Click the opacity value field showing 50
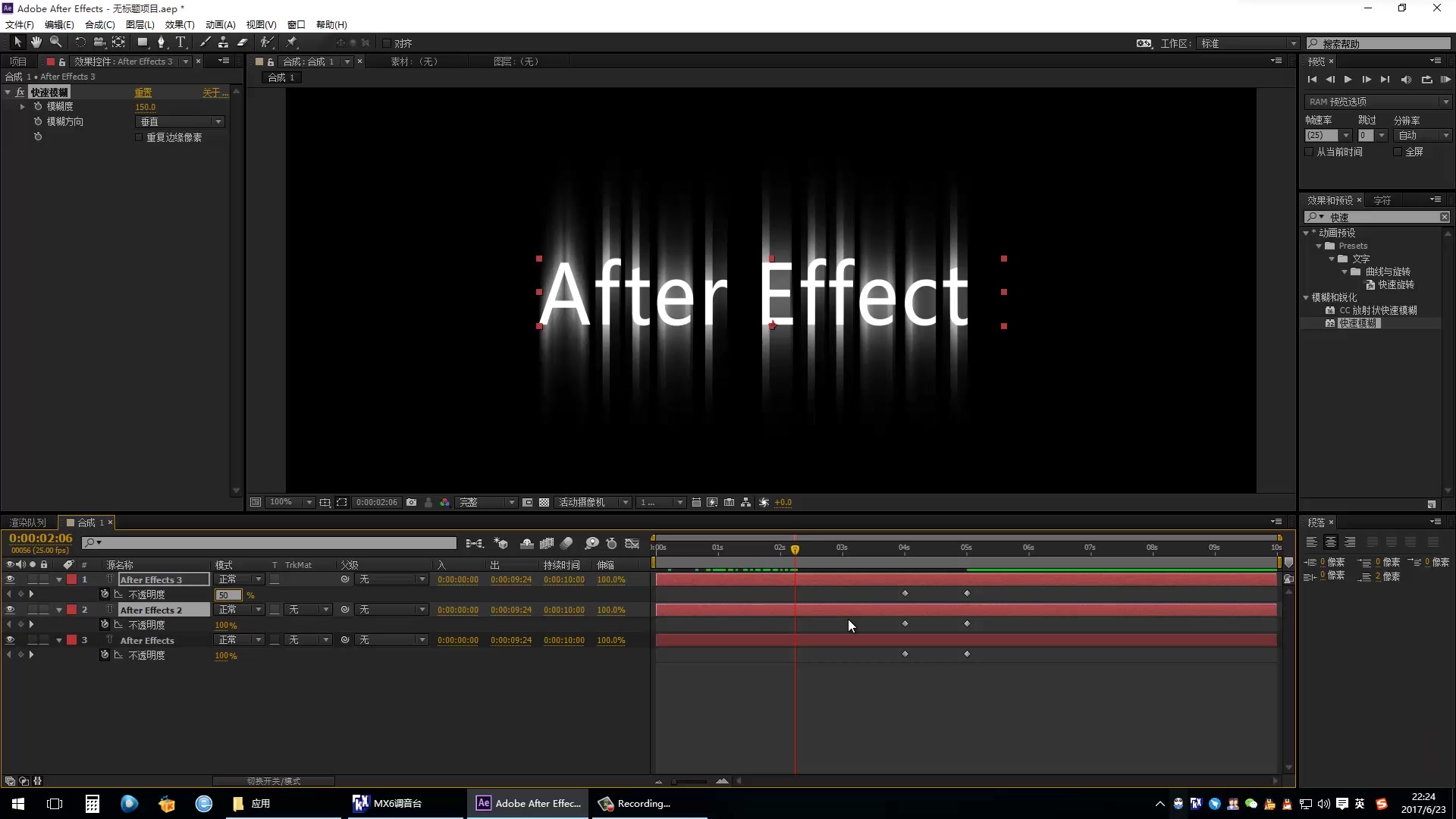This screenshot has width=1456, height=819. click(x=228, y=595)
